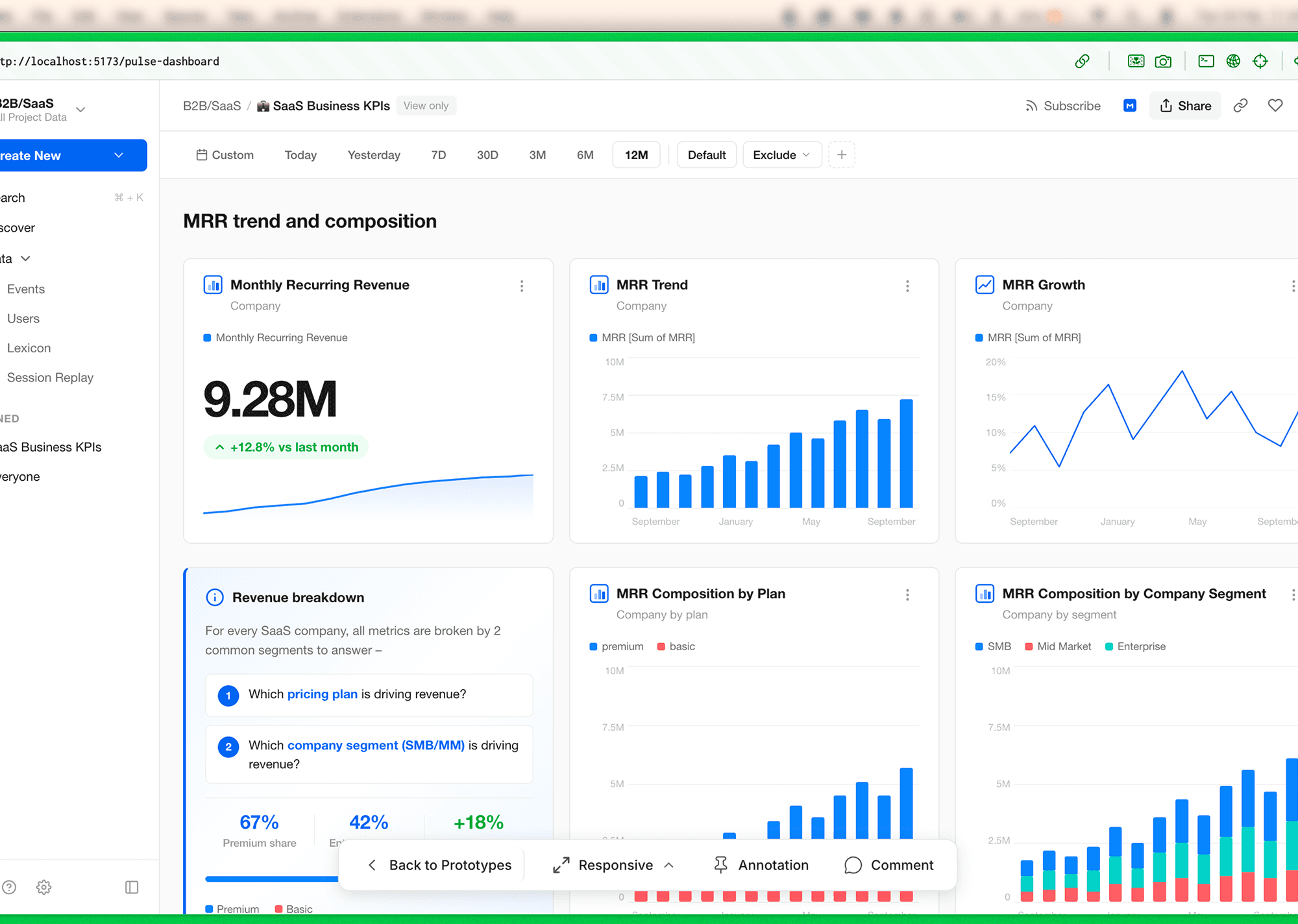Image resolution: width=1298 pixels, height=924 pixels.
Task: Click the blue Premium share progress bar
Action: pos(271,879)
